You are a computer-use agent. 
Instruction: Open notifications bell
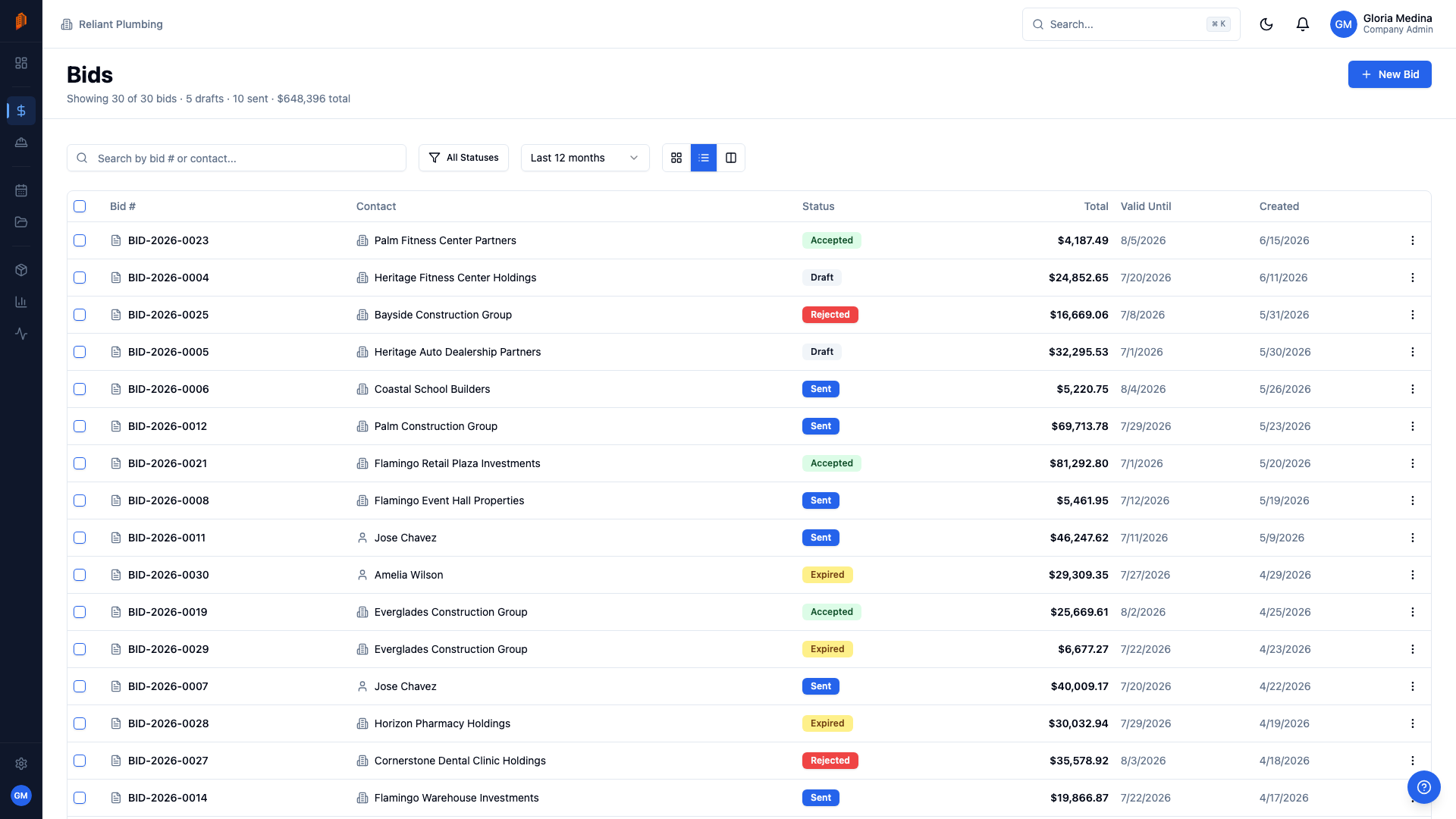pos(1303,24)
